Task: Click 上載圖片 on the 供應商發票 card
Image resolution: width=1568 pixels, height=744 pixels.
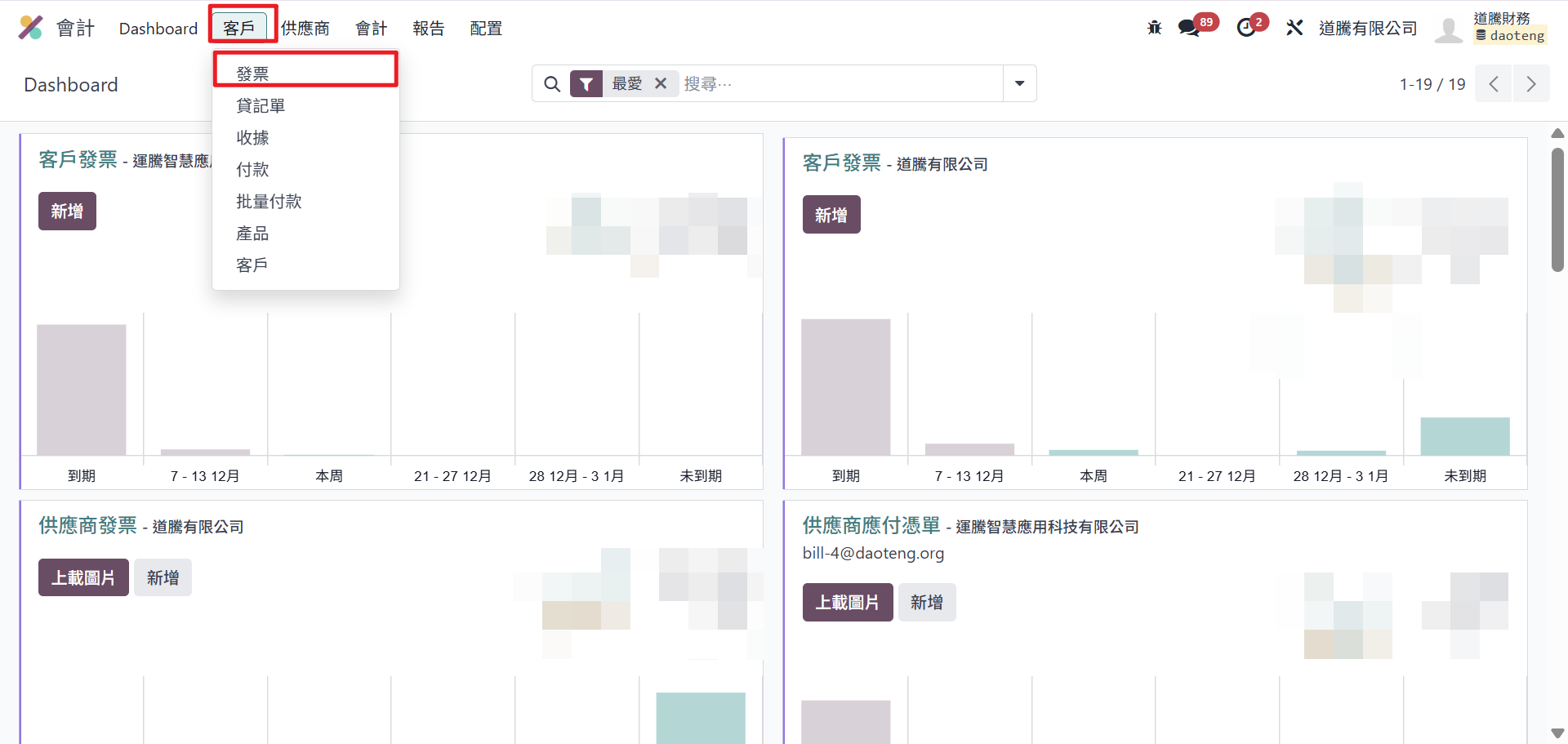Action: pyautogui.click(x=83, y=578)
